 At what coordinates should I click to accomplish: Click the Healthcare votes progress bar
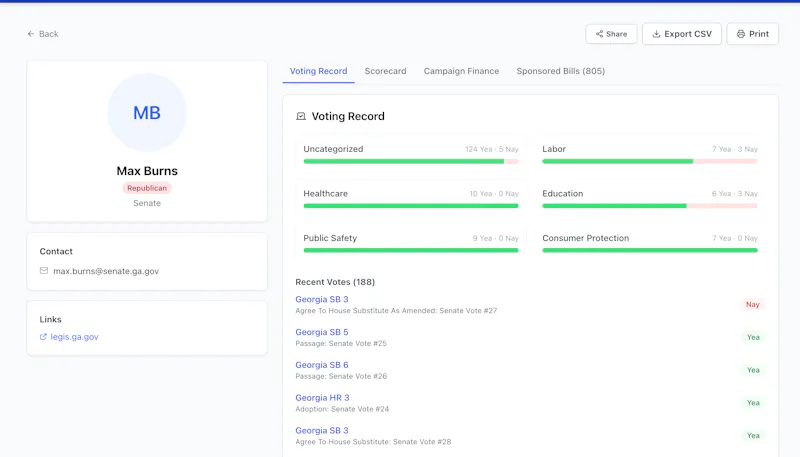point(411,206)
